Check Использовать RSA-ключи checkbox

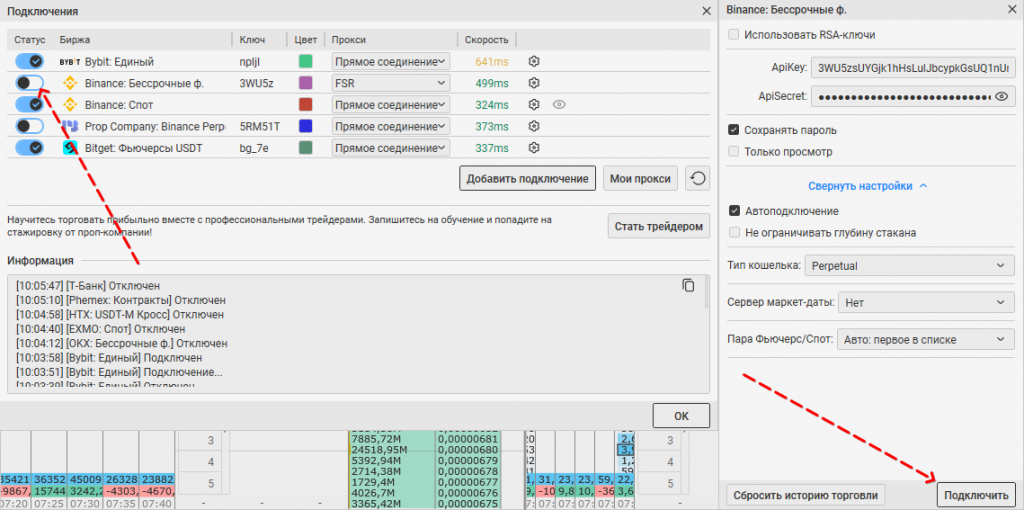[733, 35]
